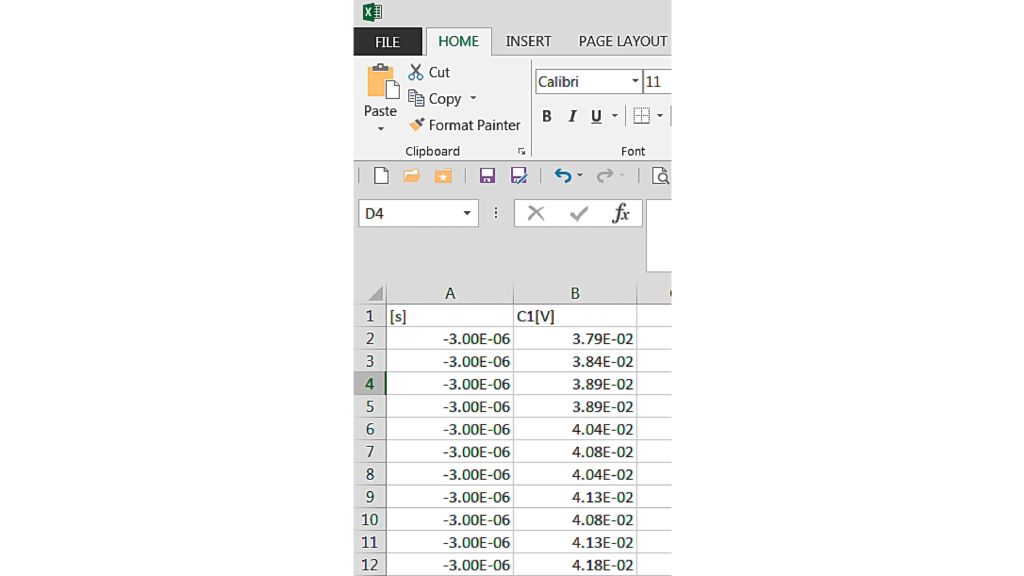Open file using folder icon

411,176
